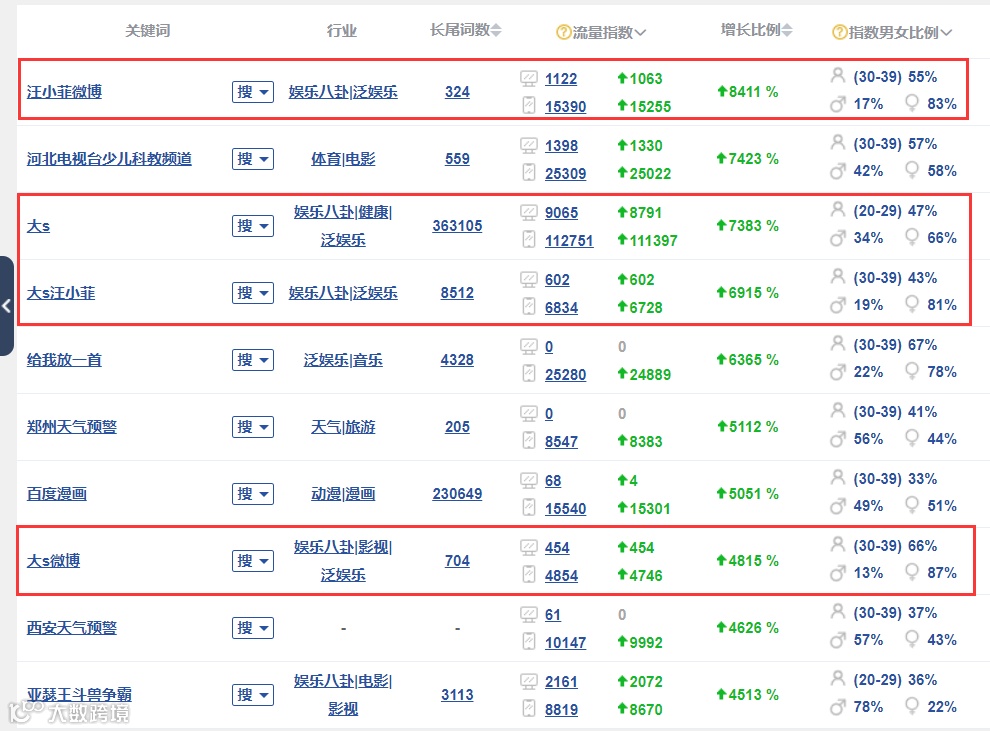Sort by 长尾词数 column arrows
The height and width of the screenshot is (731, 990).
(496, 30)
